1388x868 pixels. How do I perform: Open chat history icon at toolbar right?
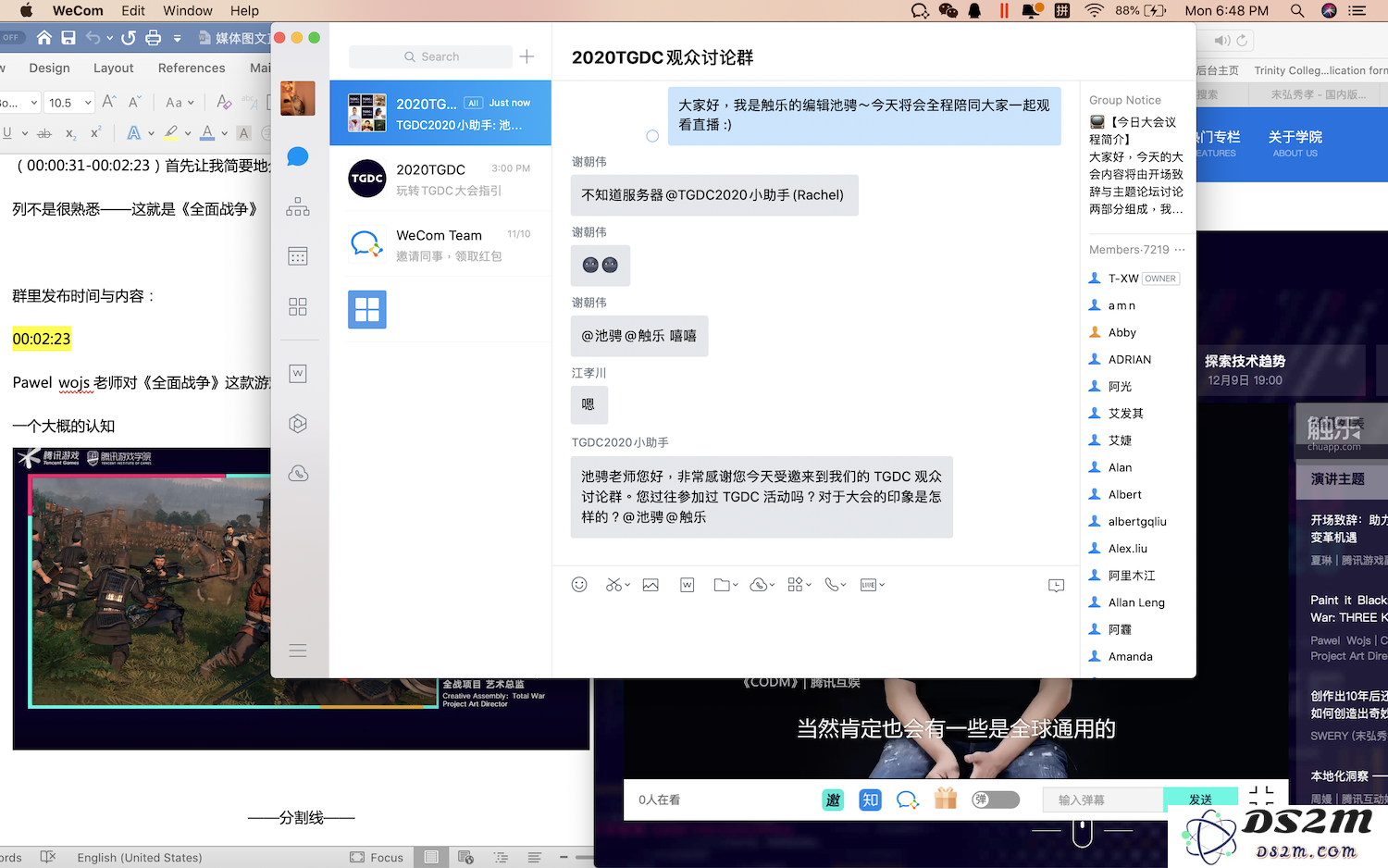tap(1056, 585)
